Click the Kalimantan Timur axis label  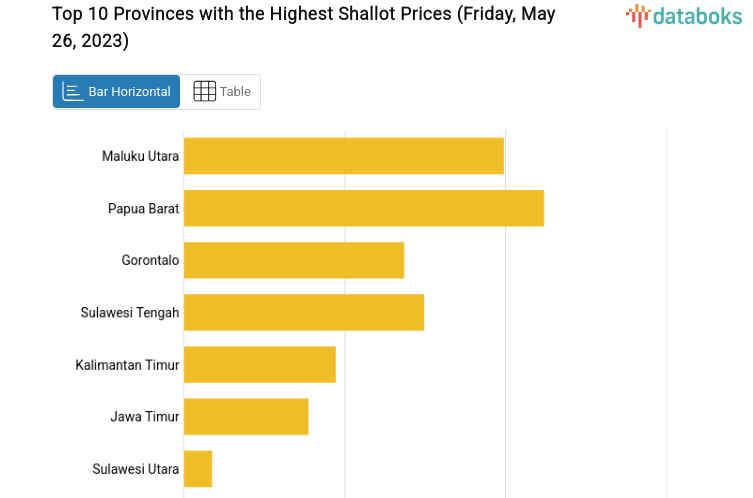[x=127, y=364]
